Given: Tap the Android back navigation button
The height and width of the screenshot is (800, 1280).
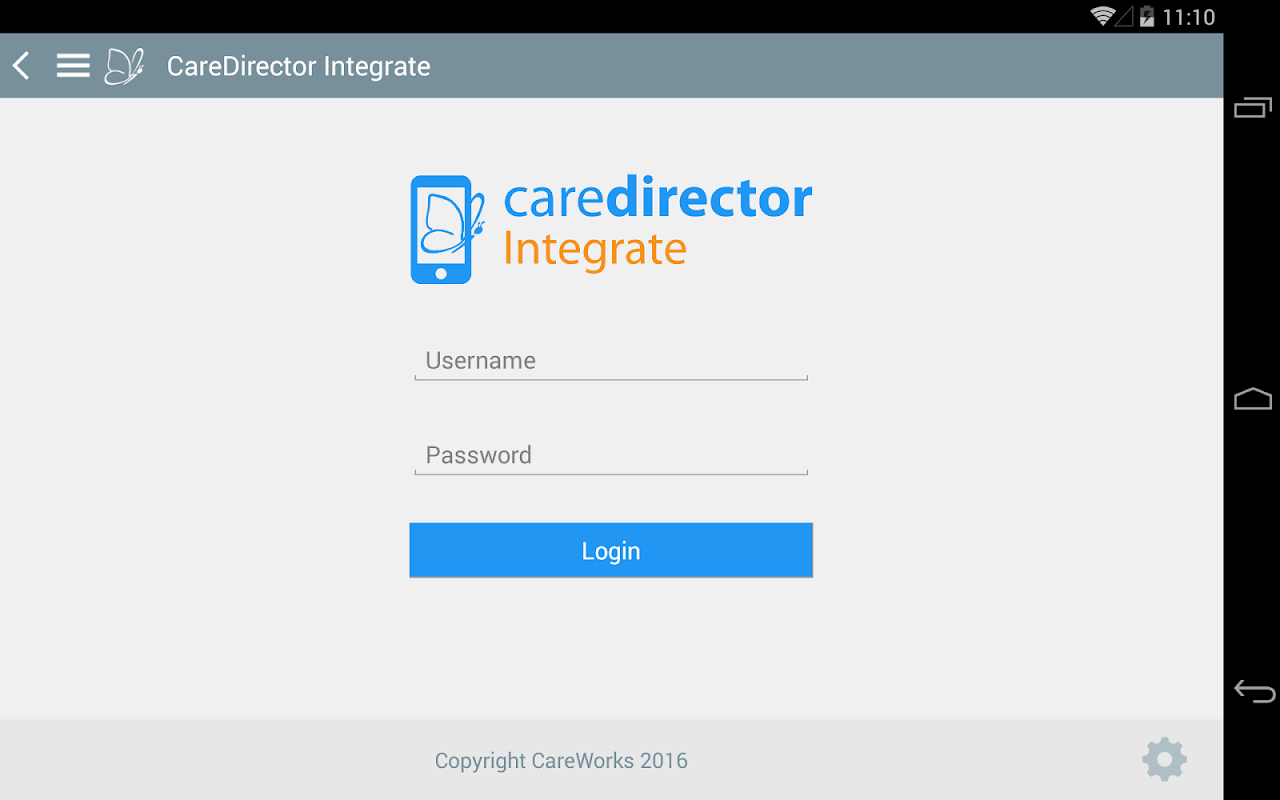Looking at the screenshot, I should pos(1254,690).
